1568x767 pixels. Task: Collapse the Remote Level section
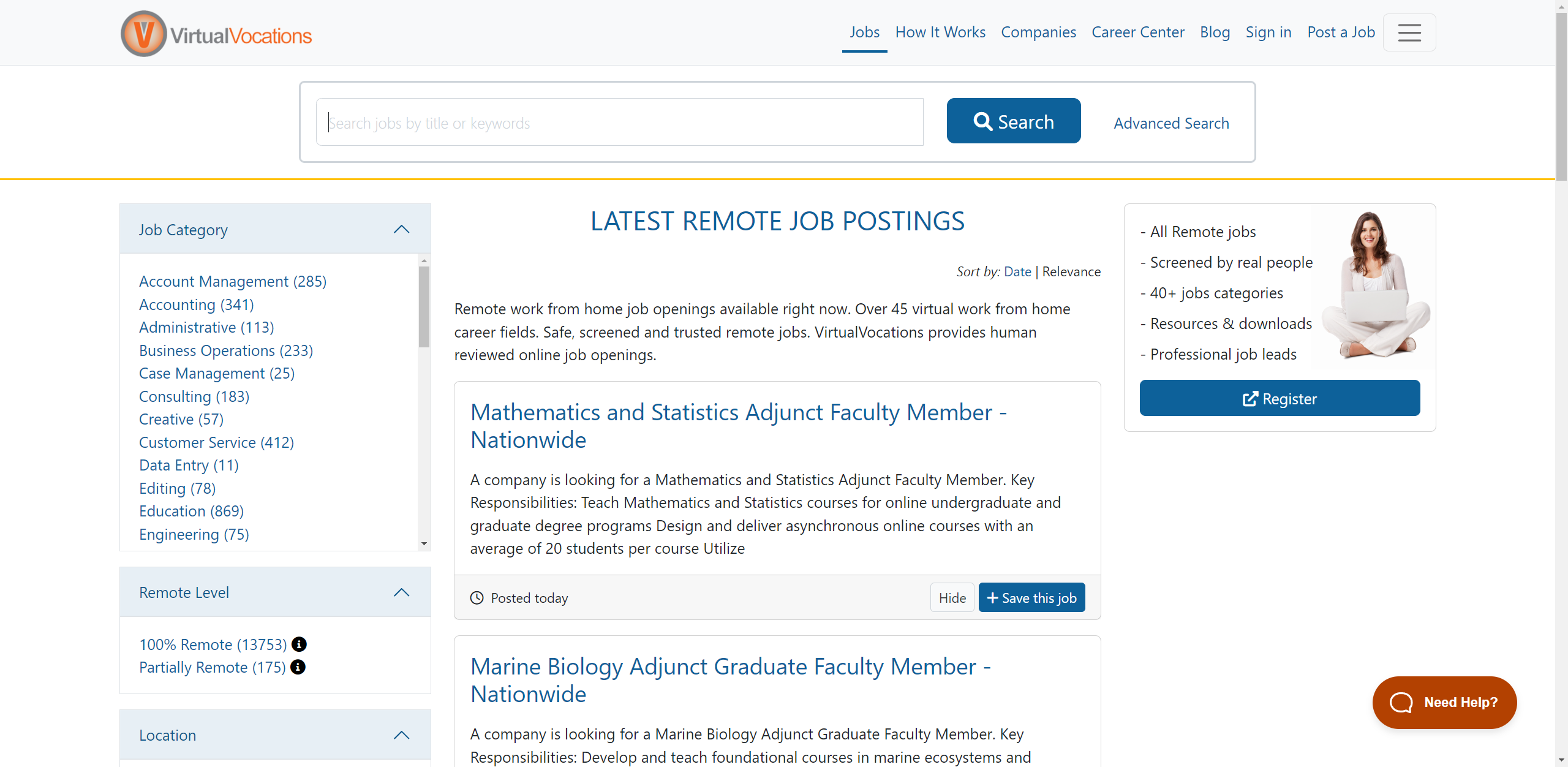point(401,592)
